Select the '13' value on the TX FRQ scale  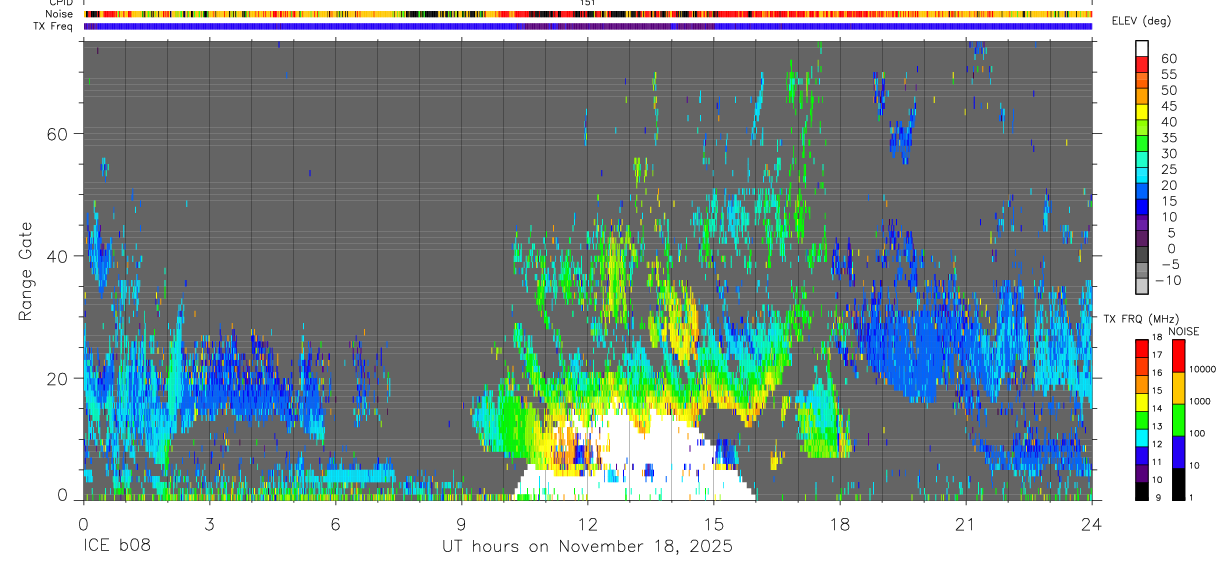pyautogui.click(x=1157, y=426)
